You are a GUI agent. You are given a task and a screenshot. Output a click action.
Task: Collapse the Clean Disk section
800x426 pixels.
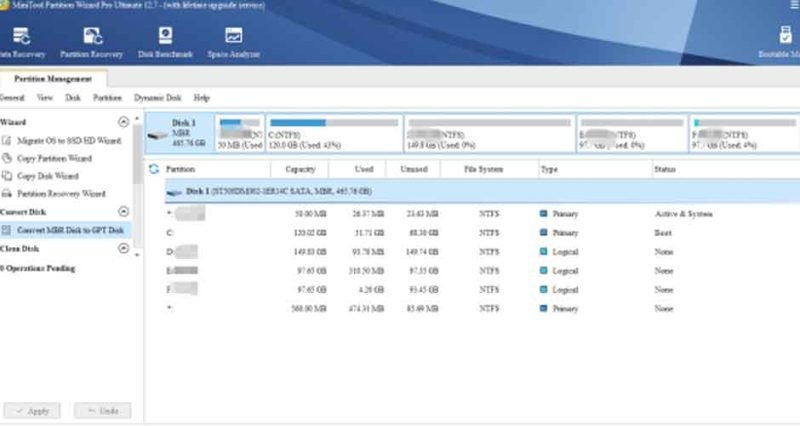click(x=123, y=248)
